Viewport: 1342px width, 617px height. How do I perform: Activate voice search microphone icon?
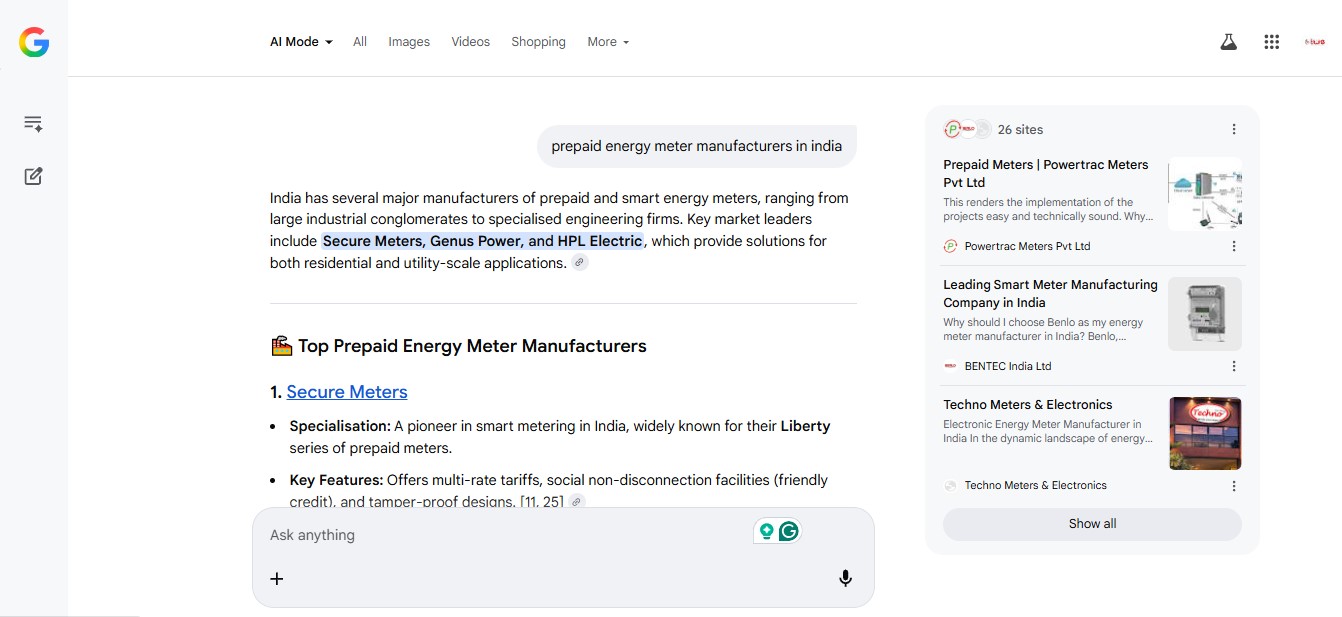(845, 578)
